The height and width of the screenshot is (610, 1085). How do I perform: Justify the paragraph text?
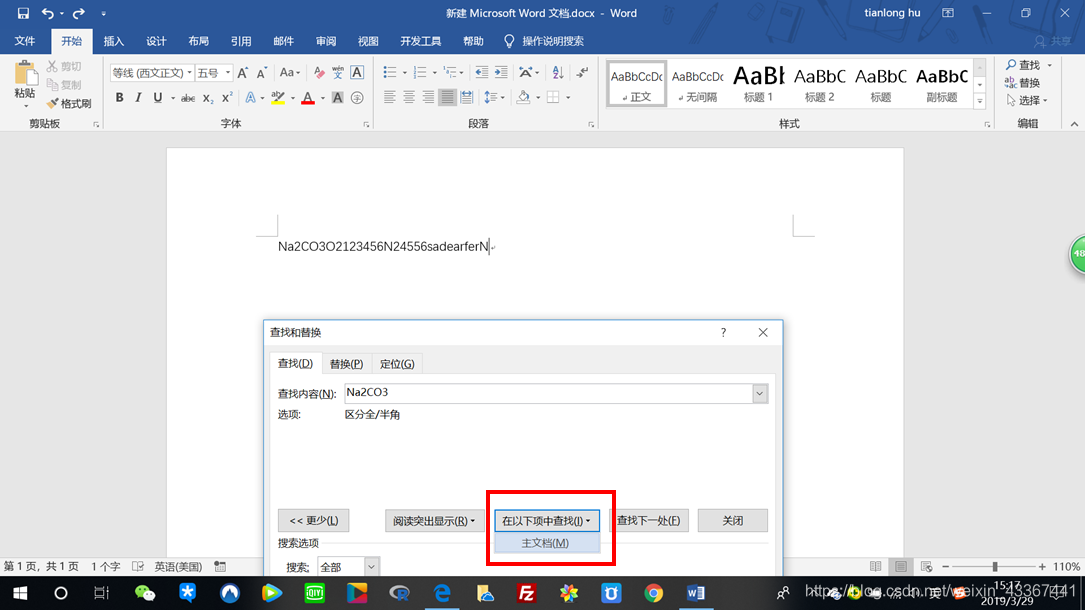coord(448,98)
